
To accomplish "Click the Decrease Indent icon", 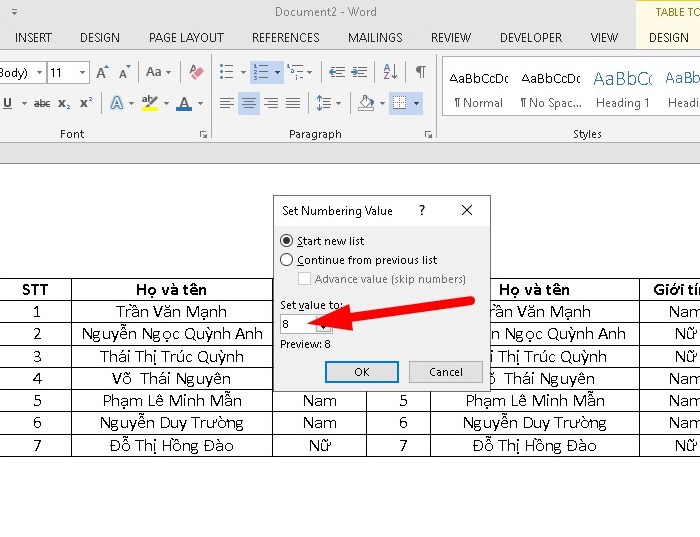I will tap(337, 72).
